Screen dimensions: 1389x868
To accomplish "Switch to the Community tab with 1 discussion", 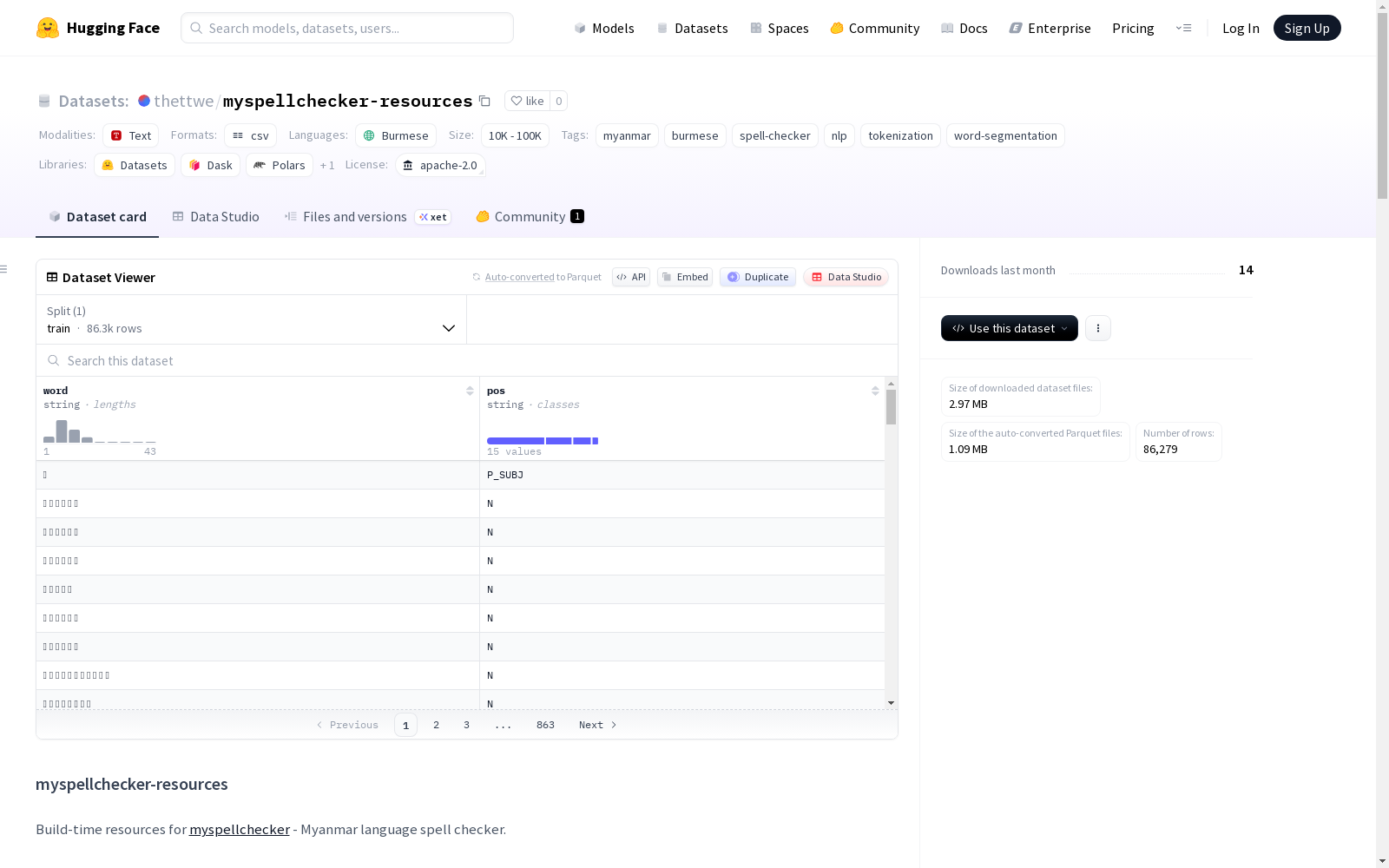I will click(x=530, y=216).
